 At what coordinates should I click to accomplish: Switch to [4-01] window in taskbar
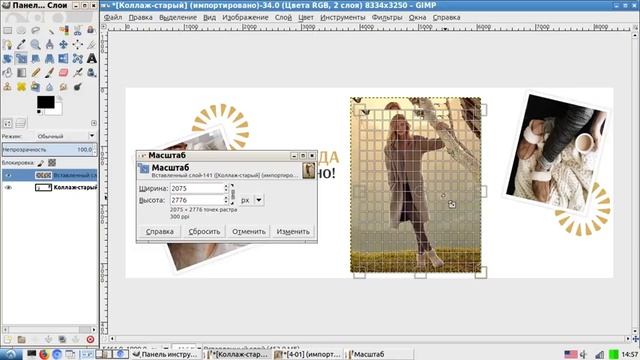pos(308,354)
